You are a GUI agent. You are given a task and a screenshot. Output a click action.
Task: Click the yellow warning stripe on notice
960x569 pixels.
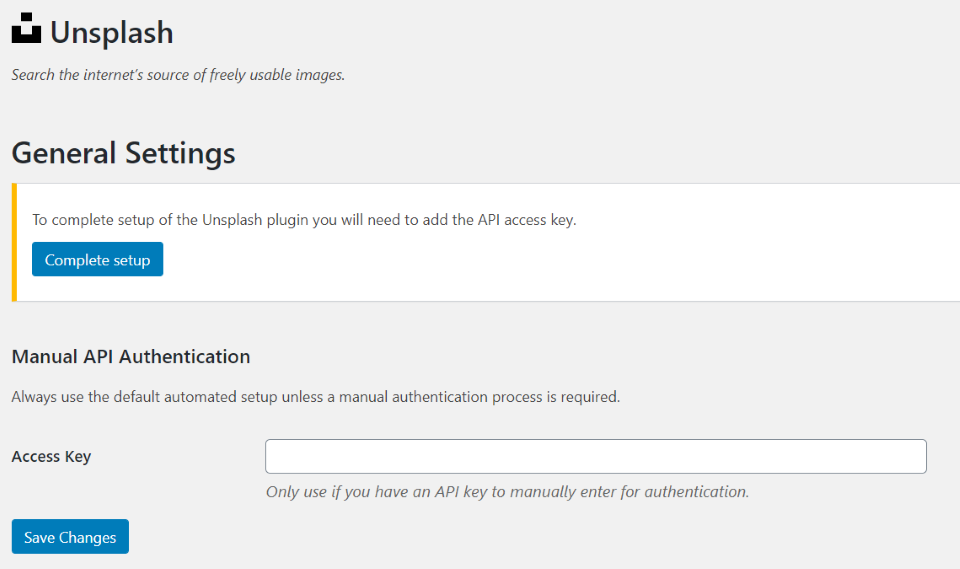(14, 242)
